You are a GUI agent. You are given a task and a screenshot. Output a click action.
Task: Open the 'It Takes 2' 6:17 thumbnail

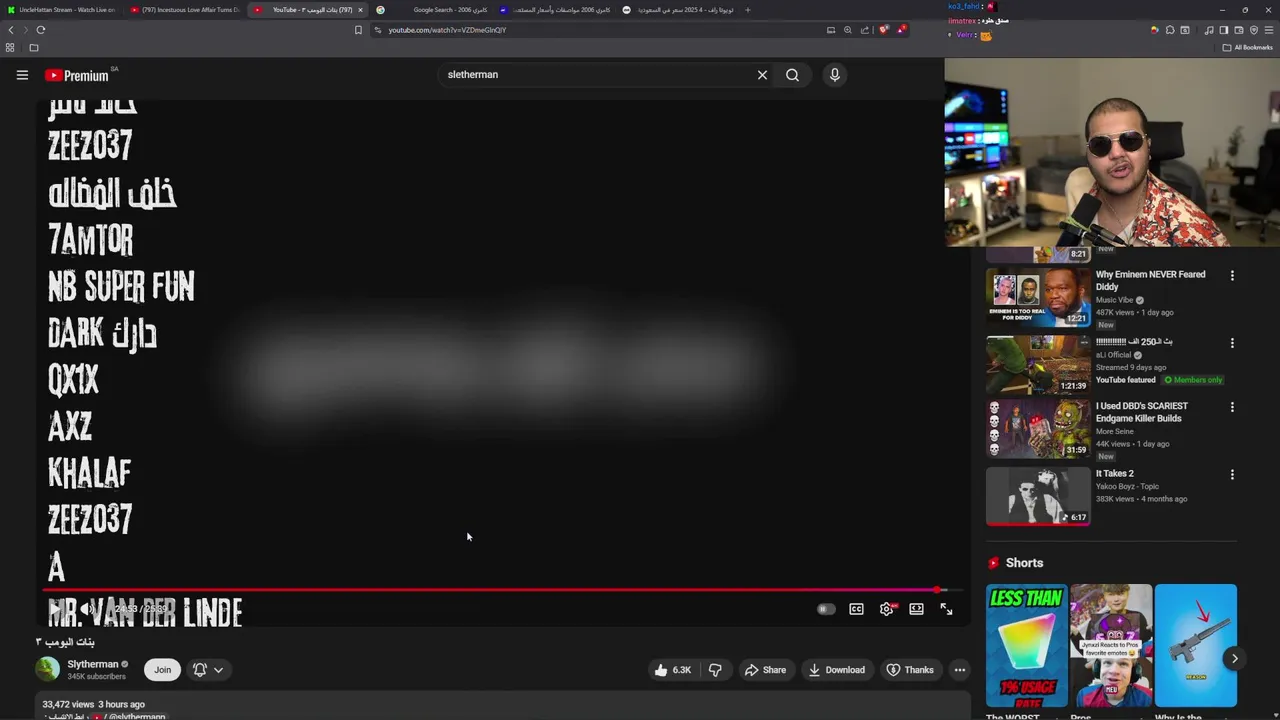[1038, 496]
